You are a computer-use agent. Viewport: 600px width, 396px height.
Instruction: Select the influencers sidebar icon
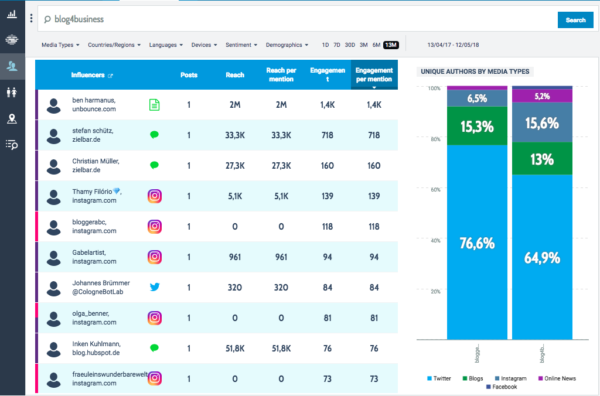(12, 66)
